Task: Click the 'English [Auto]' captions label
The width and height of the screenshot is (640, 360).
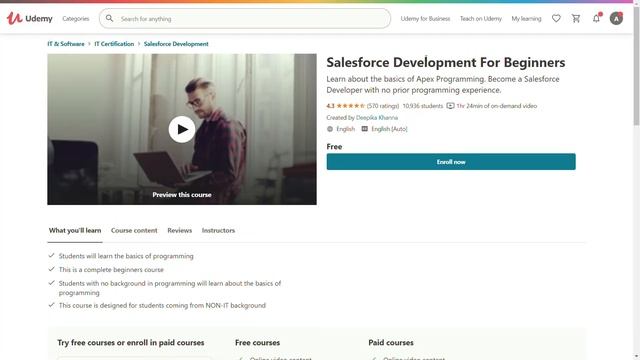Action: (389, 129)
